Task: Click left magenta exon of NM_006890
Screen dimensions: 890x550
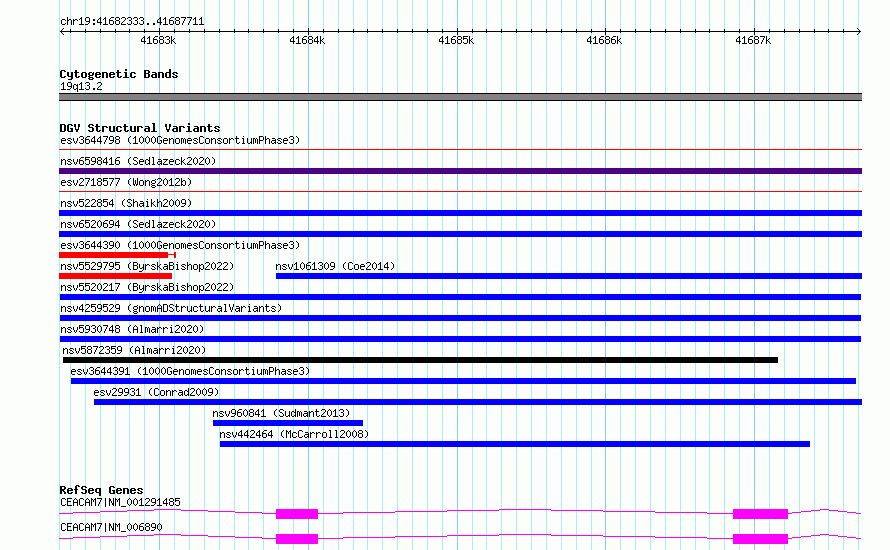Action: coord(297,539)
